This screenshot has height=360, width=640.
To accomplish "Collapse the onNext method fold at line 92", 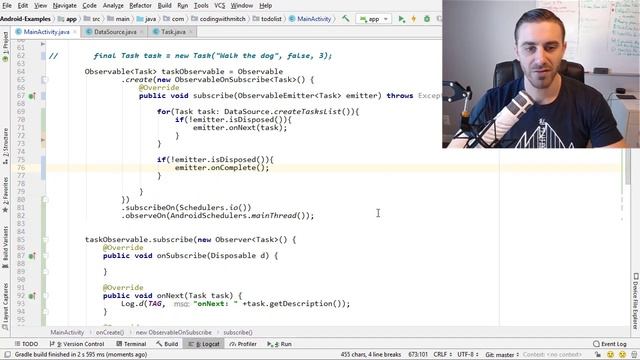I will coord(45,296).
